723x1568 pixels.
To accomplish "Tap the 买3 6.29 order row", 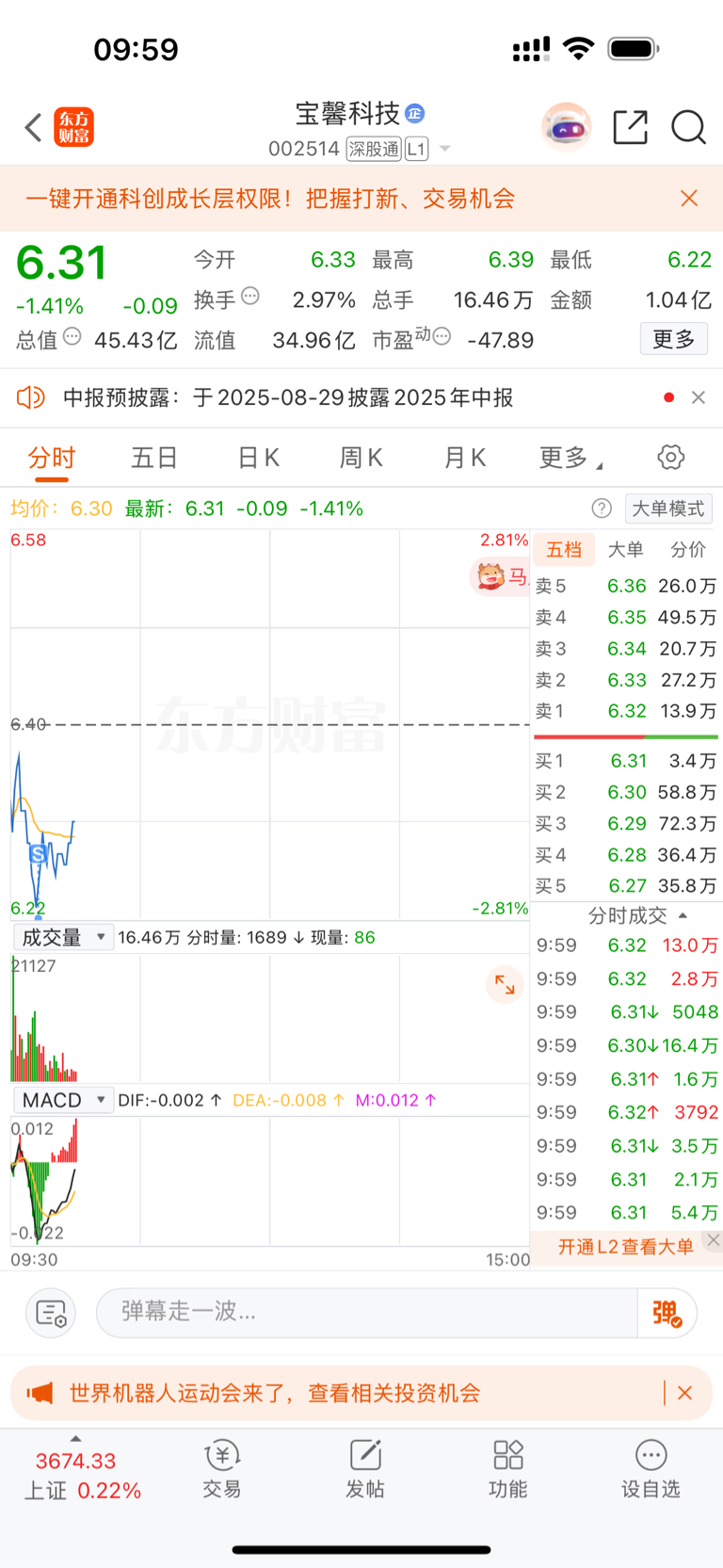I will 626,824.
